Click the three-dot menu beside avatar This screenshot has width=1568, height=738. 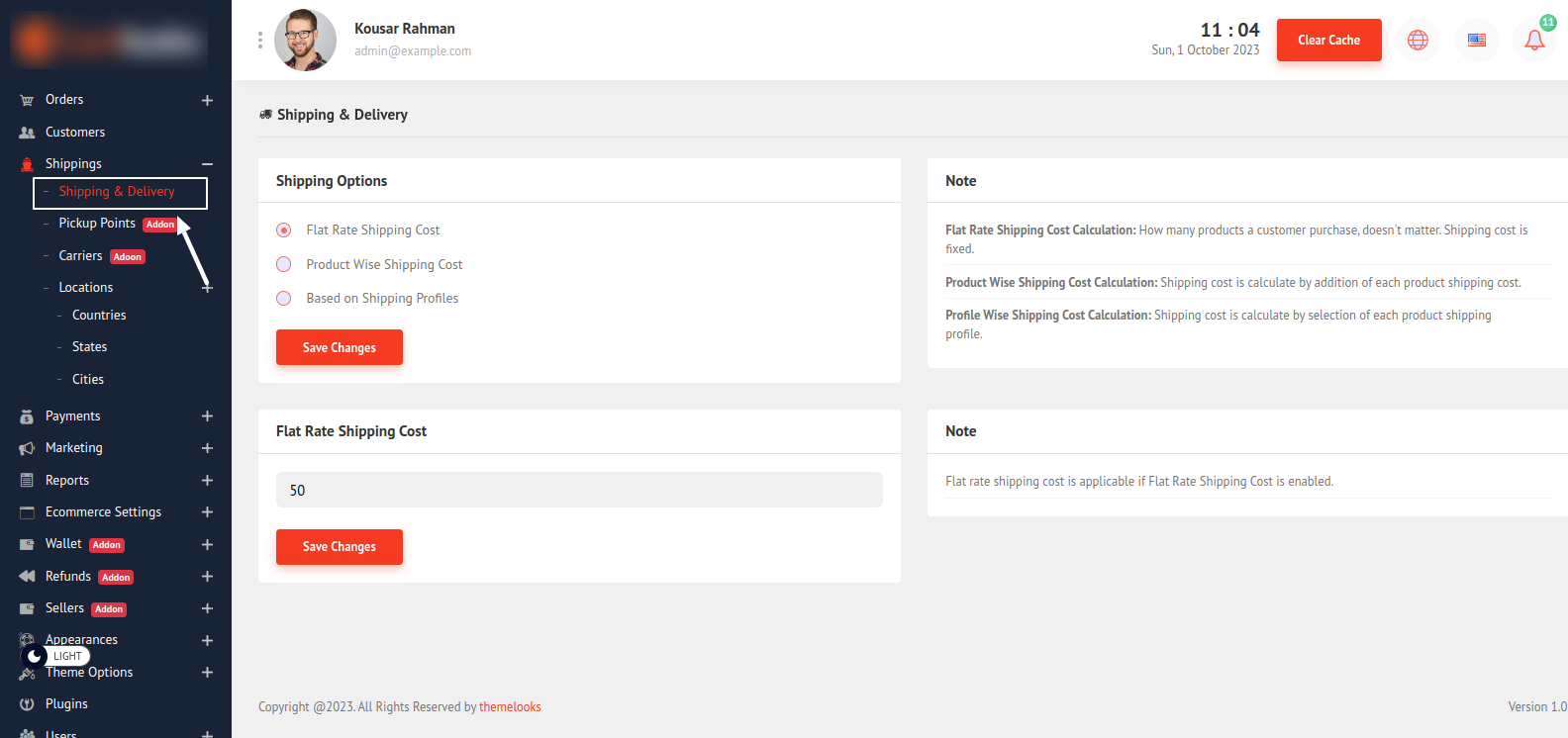[260, 40]
